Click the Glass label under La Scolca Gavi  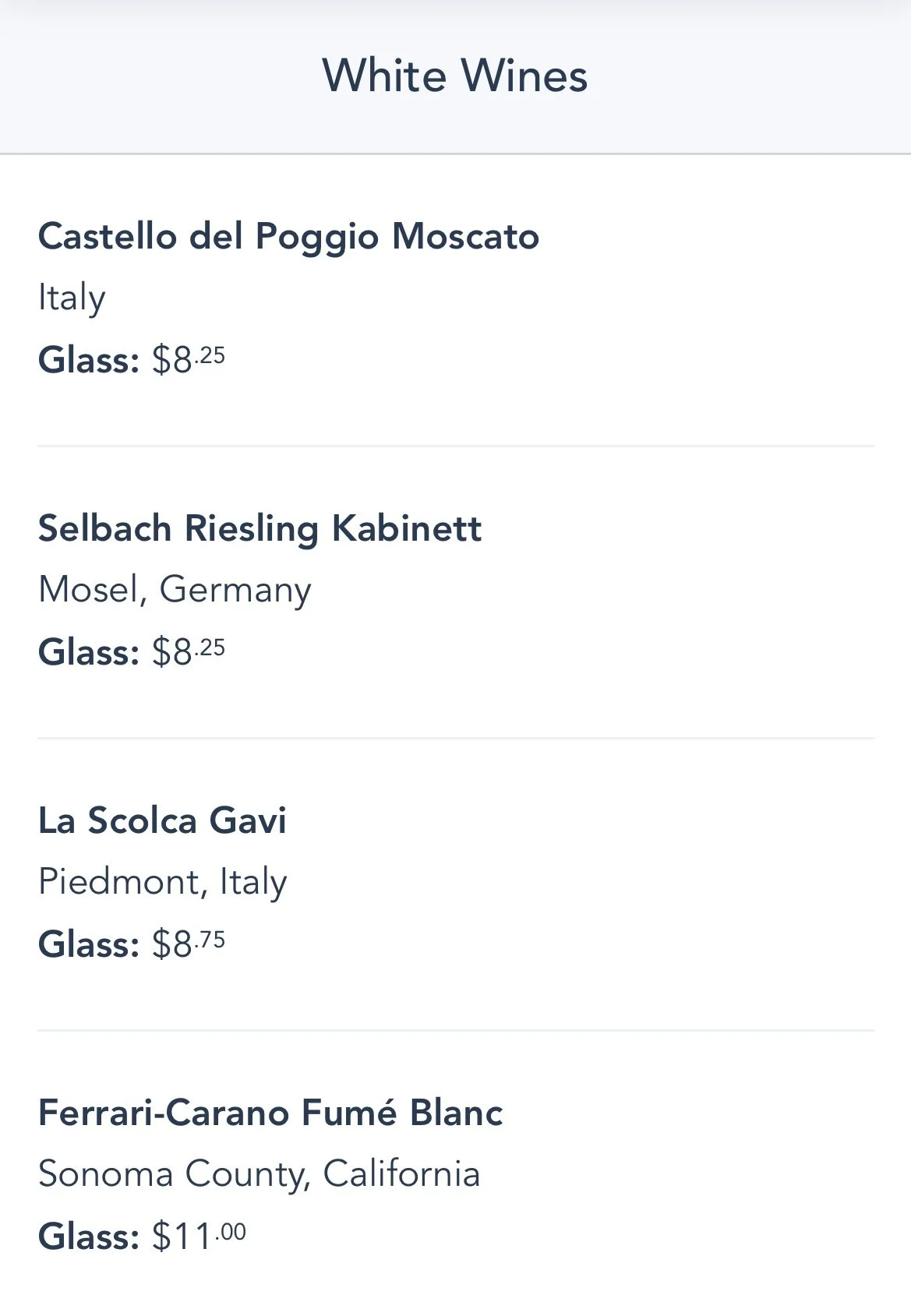[89, 944]
